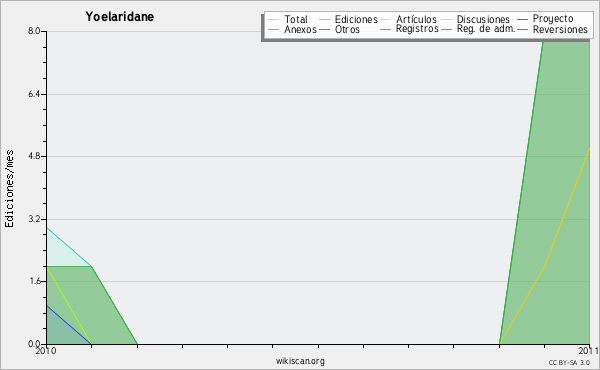The height and width of the screenshot is (370, 600).
Task: Click the 6.4 y-axis tick value
Action: pos(34,94)
